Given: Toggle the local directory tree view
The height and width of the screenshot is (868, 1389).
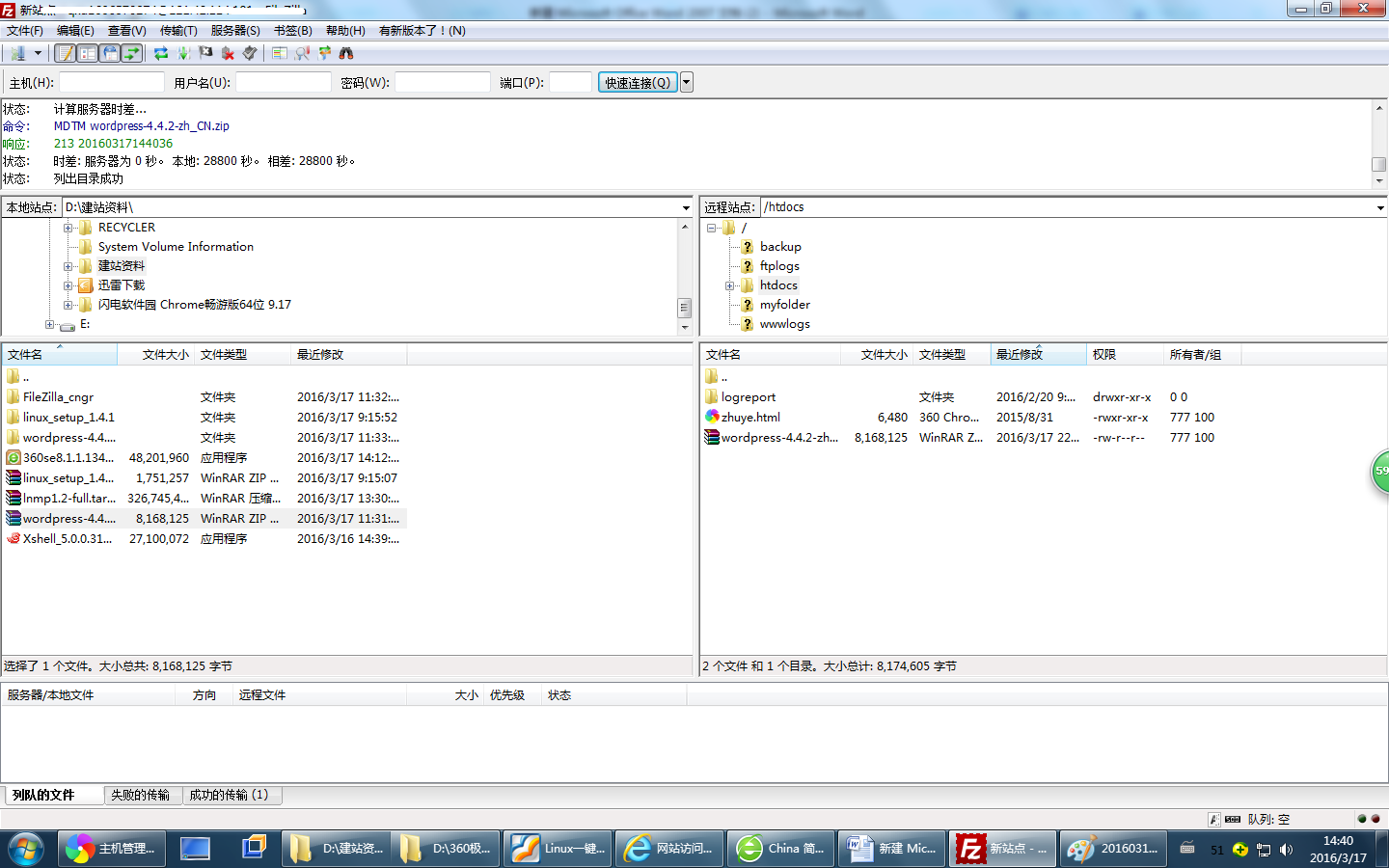Looking at the screenshot, I should coord(88,53).
